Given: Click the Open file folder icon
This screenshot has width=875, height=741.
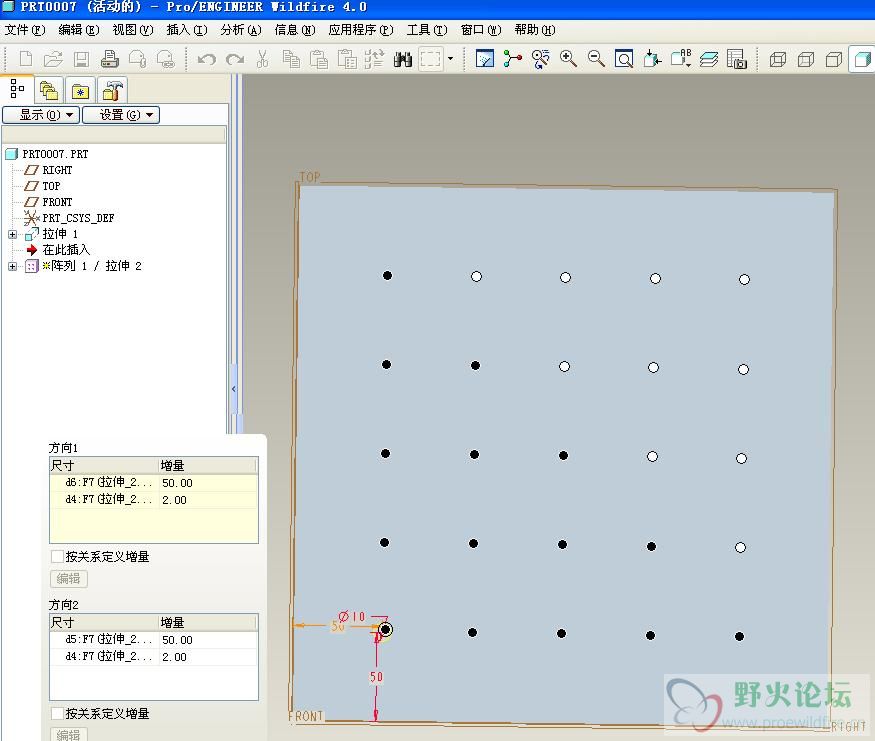Looking at the screenshot, I should 54,59.
